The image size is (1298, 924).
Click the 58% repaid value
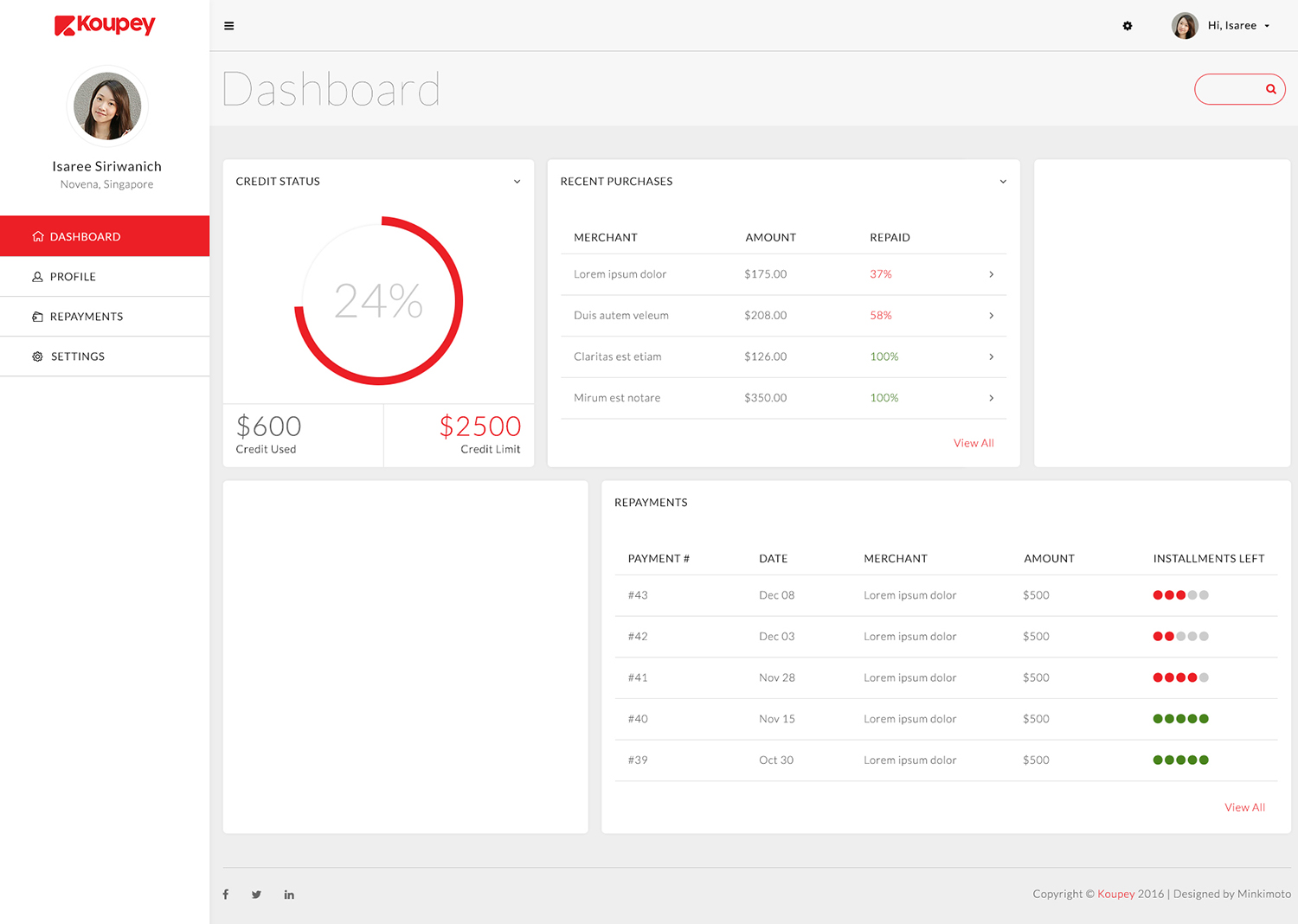[881, 316]
